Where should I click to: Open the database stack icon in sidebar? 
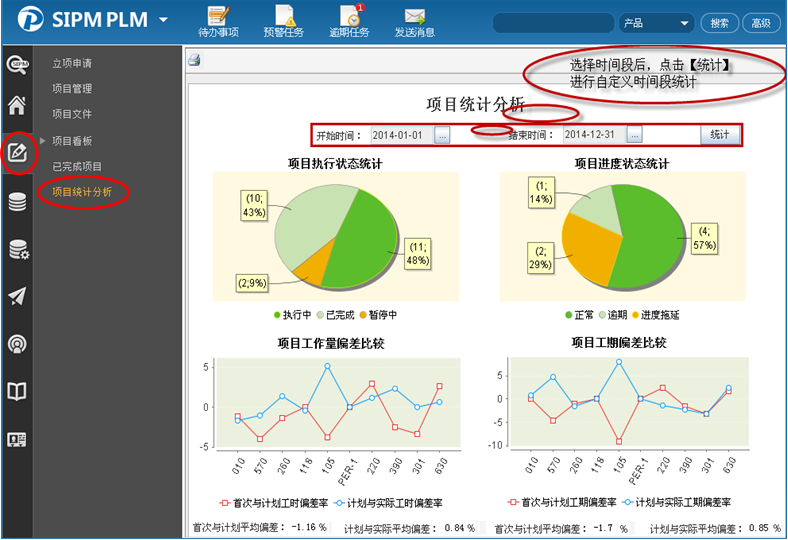16,202
